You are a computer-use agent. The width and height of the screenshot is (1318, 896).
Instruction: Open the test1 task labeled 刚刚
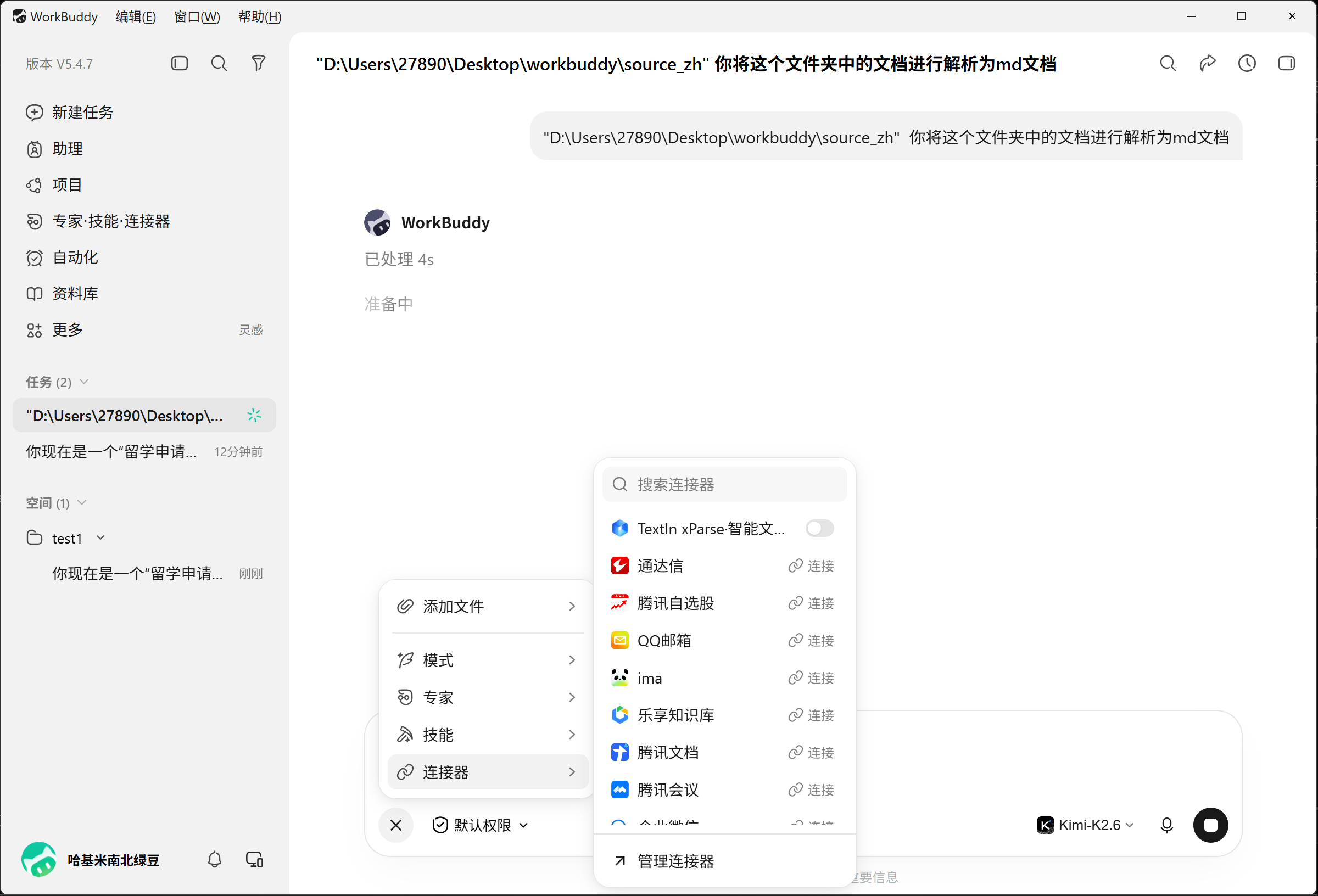coord(144,574)
